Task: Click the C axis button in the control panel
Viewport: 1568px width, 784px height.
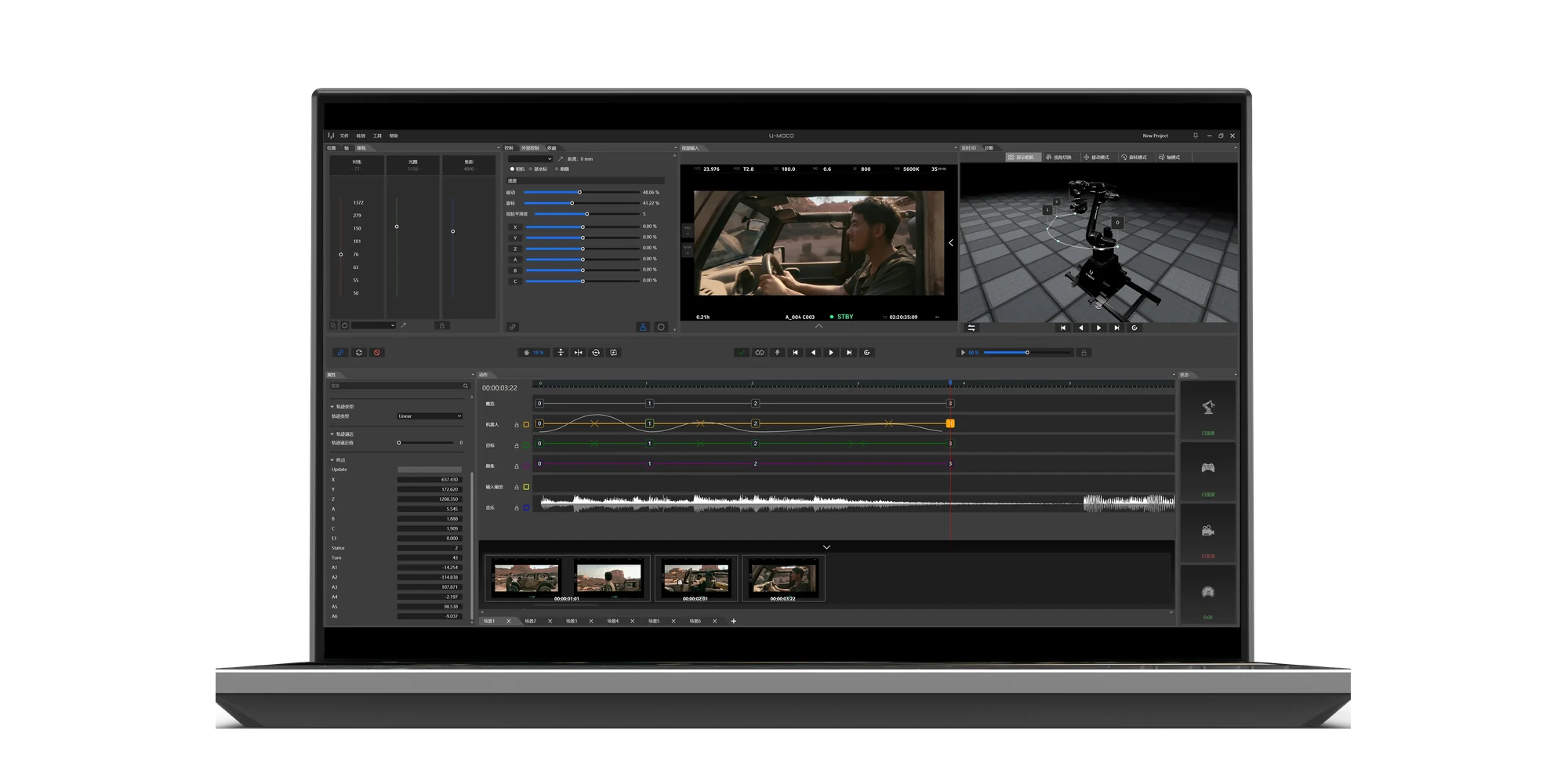Action: pos(515,281)
